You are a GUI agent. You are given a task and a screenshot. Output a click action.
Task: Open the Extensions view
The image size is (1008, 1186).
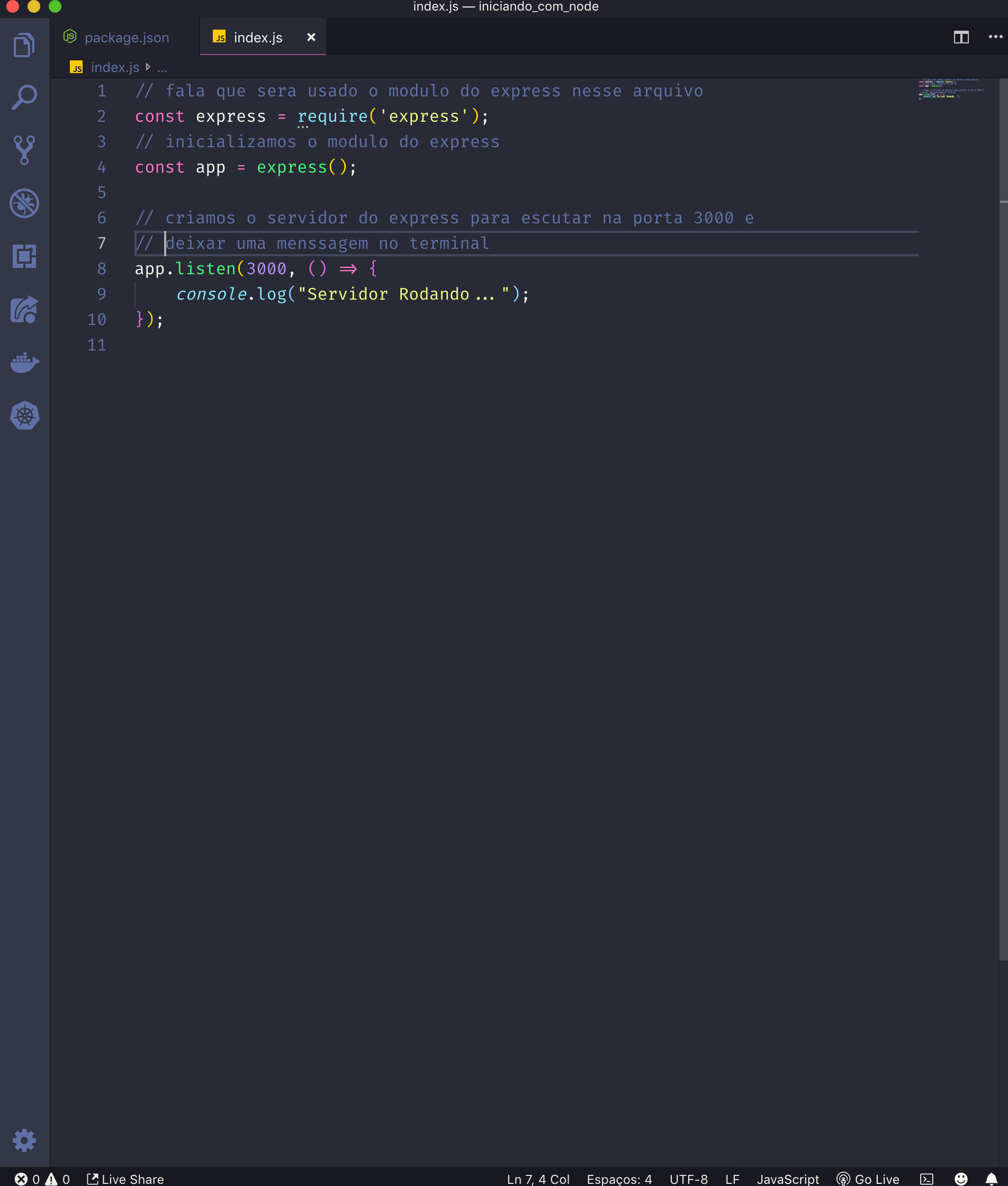24,256
